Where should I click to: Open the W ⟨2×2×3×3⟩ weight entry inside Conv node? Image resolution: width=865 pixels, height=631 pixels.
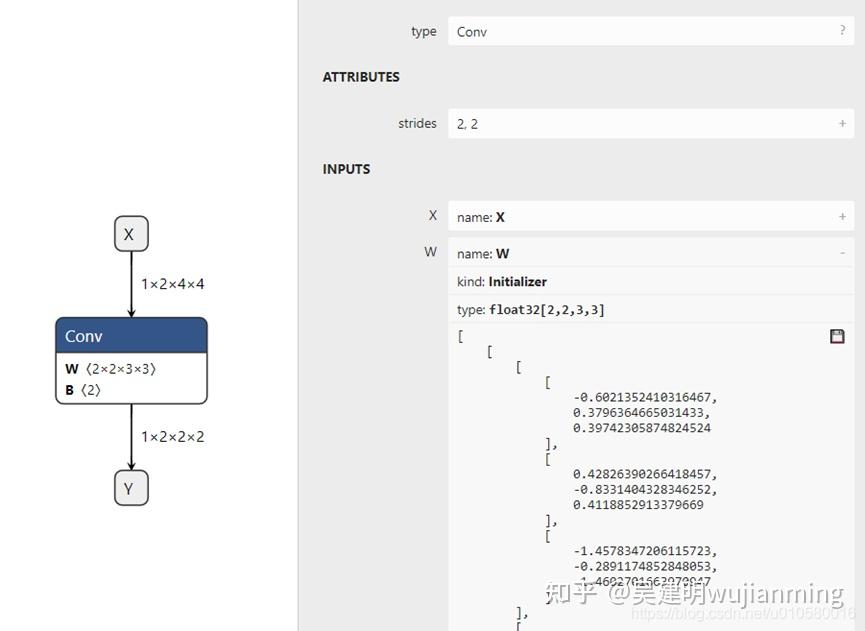click(x=130, y=368)
